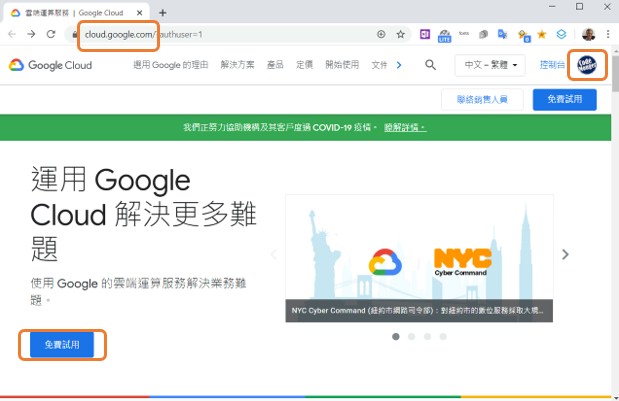This screenshot has height=401, width=619.
Task: Expand more nav items with blue chevron
Action: click(399, 65)
